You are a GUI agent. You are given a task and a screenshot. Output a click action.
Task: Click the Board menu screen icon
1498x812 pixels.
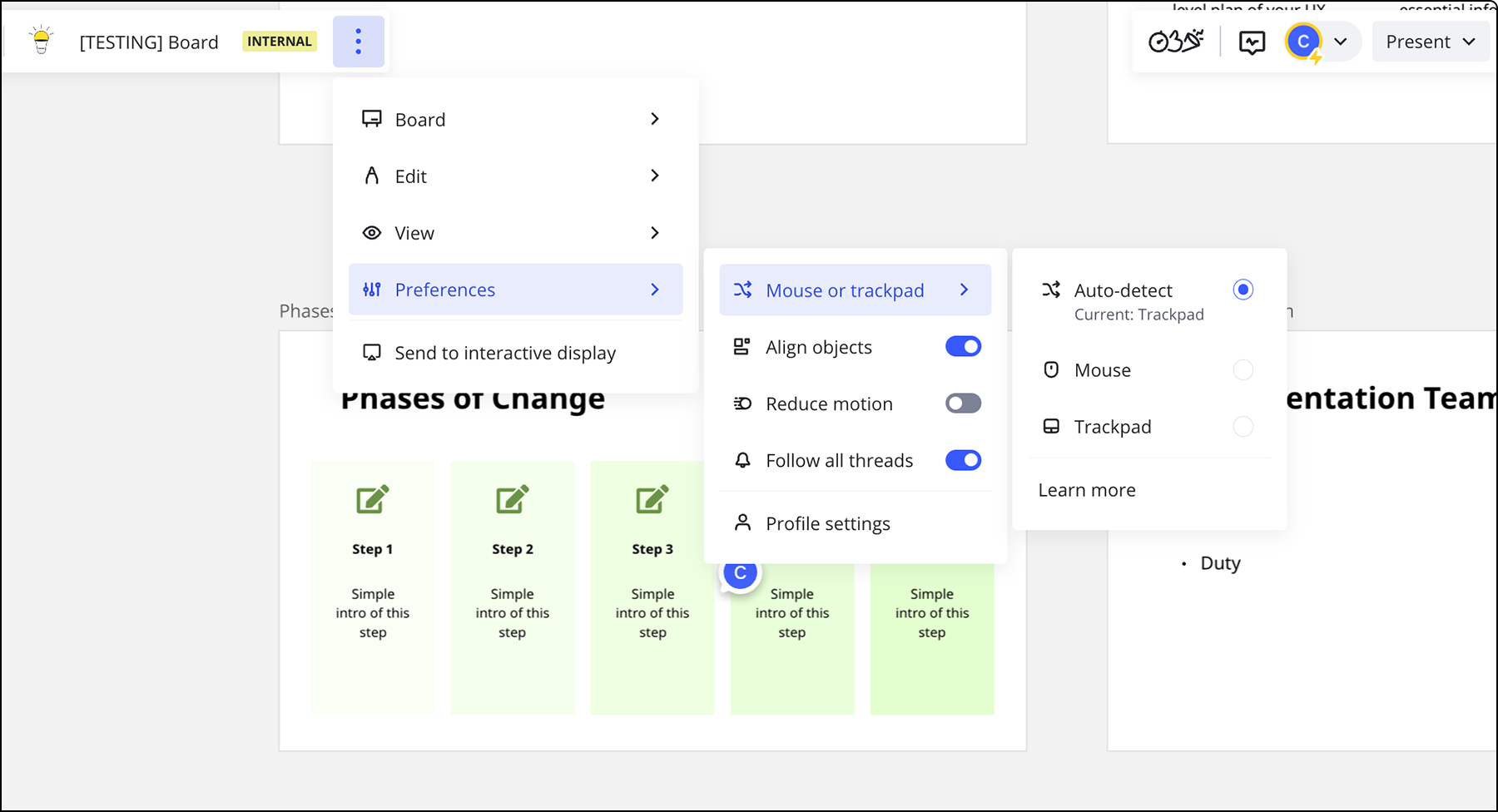372,119
